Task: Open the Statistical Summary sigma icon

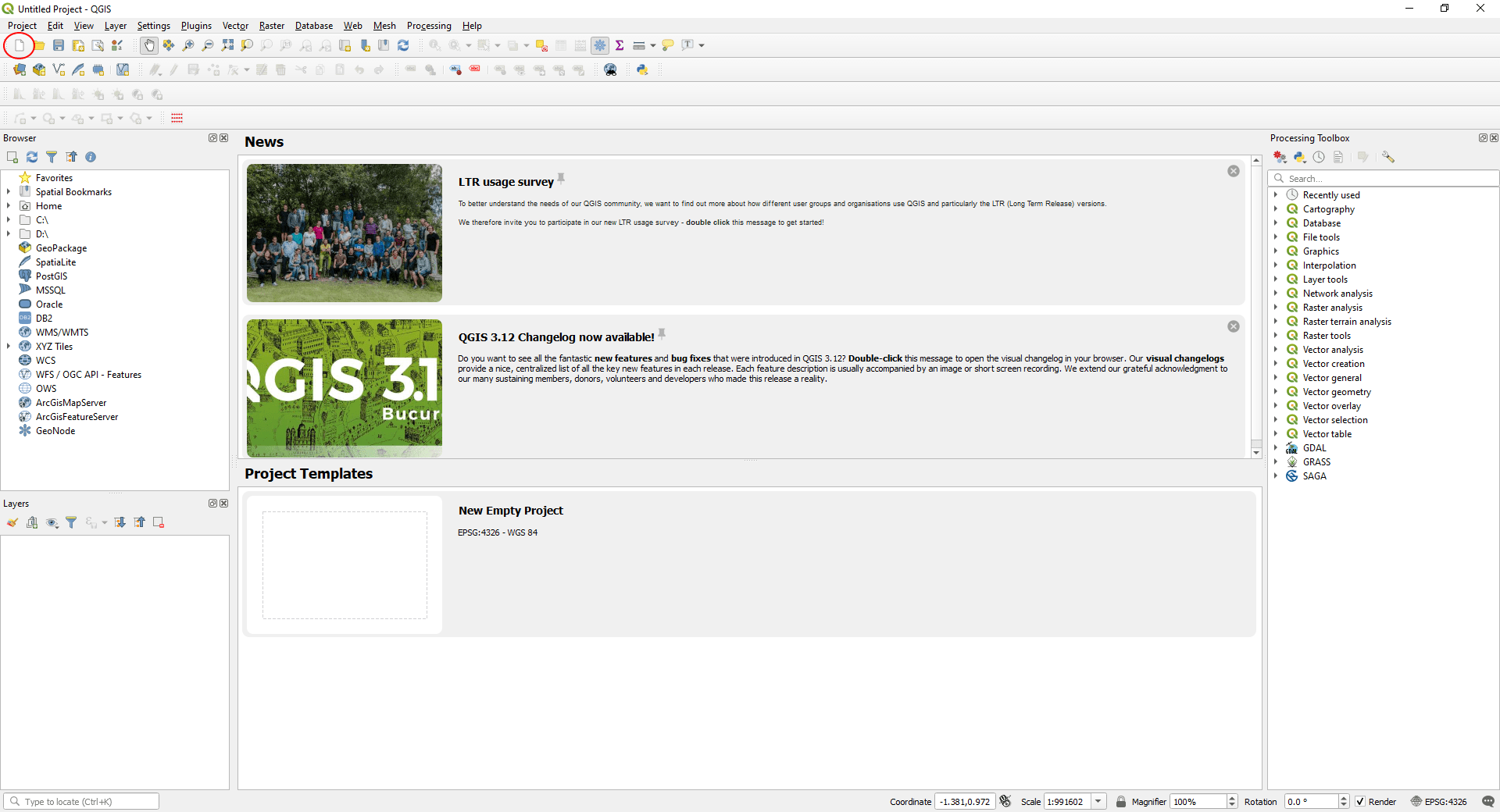Action: [x=620, y=45]
